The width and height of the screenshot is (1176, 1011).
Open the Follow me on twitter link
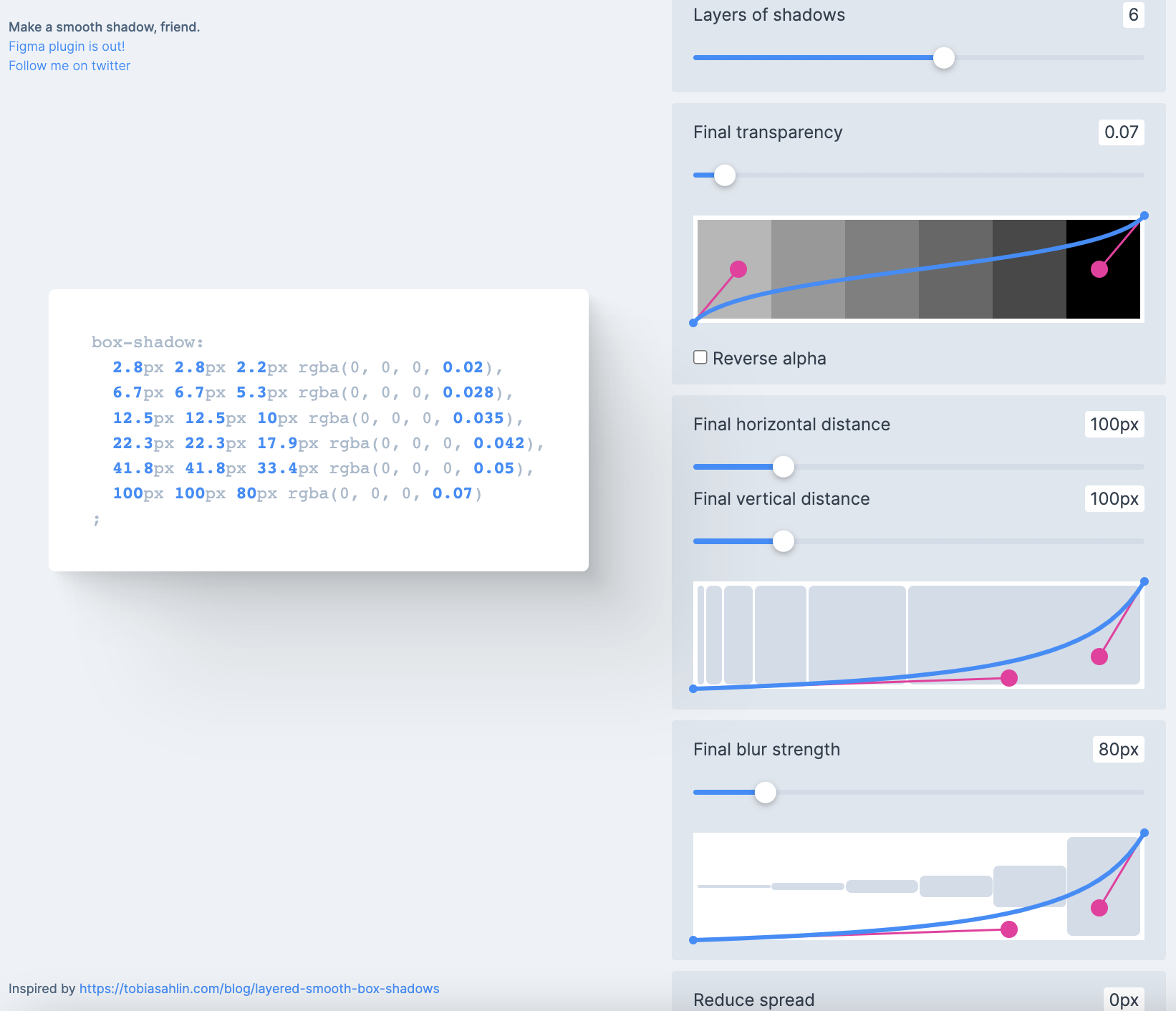[69, 66]
